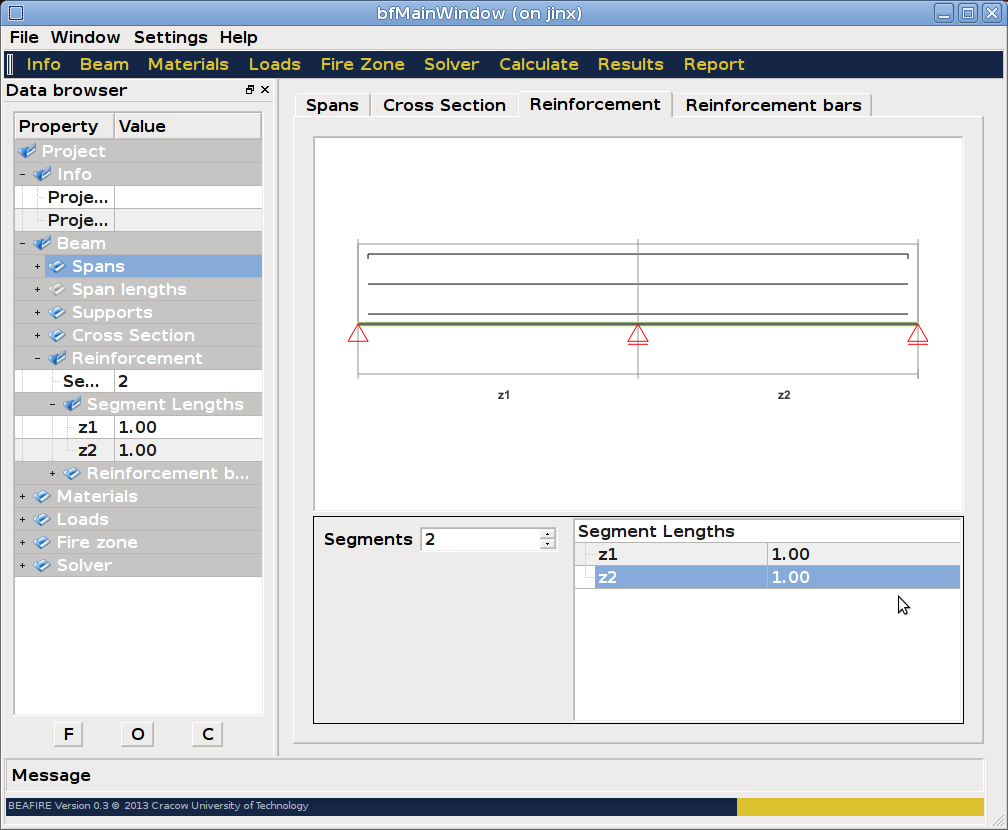This screenshot has width=1008, height=830.
Task: Float the Data browser panel
Action: (250, 90)
